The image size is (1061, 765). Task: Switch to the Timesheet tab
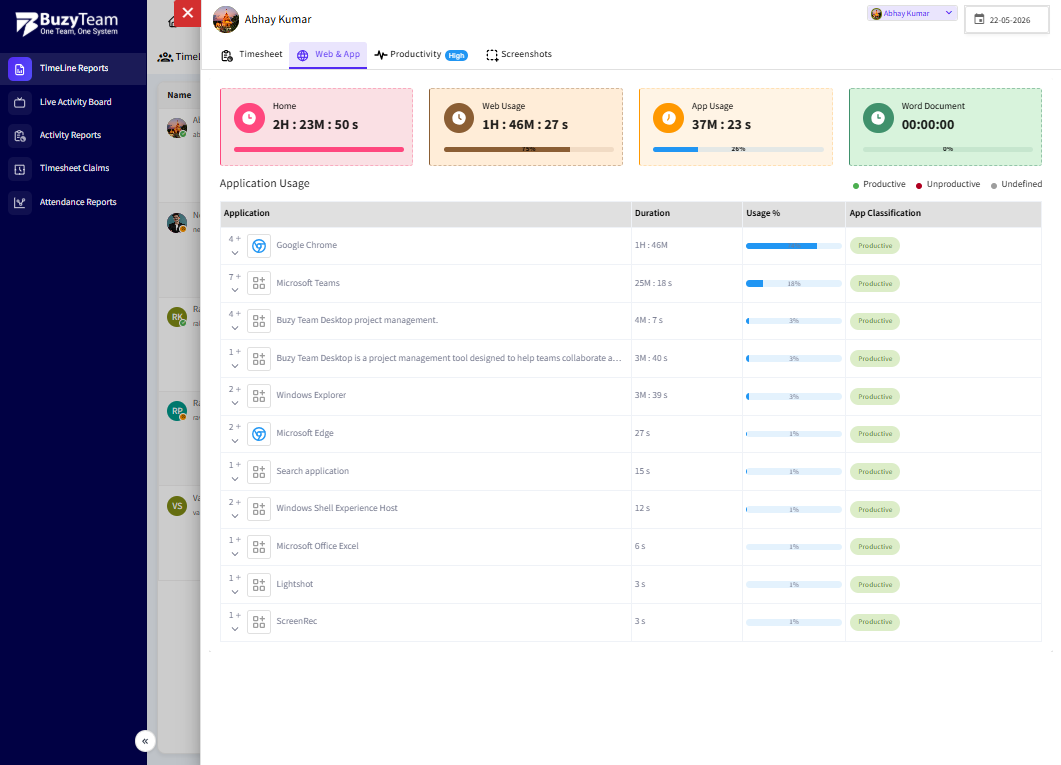(x=252, y=55)
